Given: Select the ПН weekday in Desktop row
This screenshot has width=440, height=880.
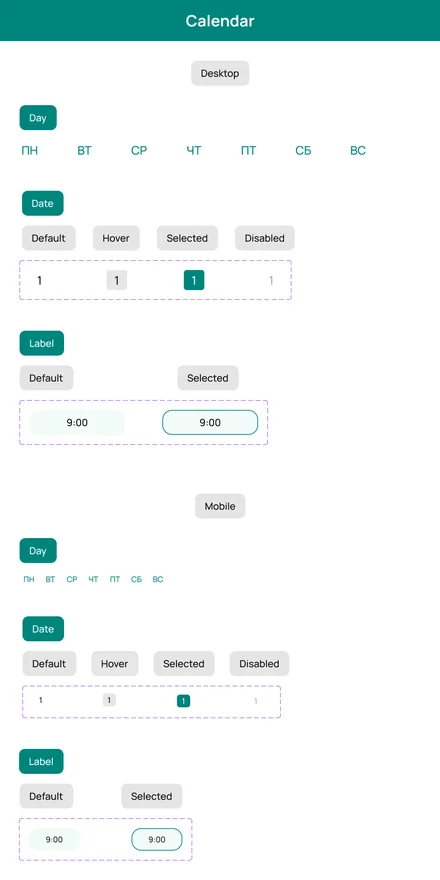Looking at the screenshot, I should (30, 150).
